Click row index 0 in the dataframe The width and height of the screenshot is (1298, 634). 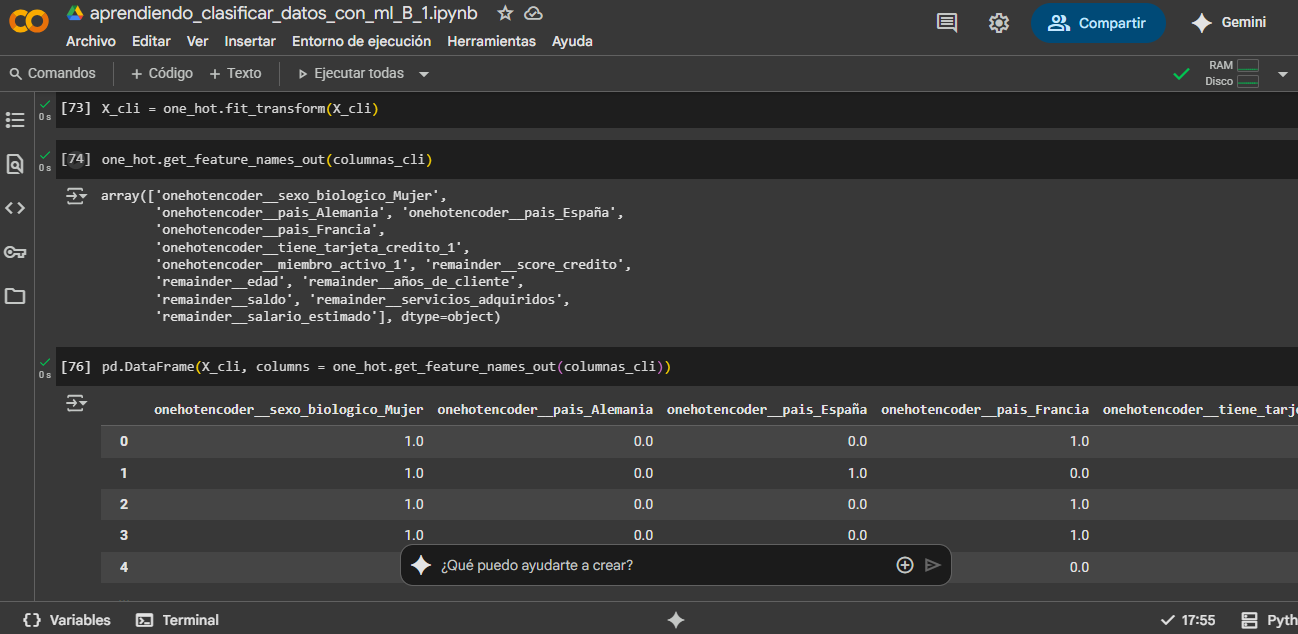(x=124, y=441)
